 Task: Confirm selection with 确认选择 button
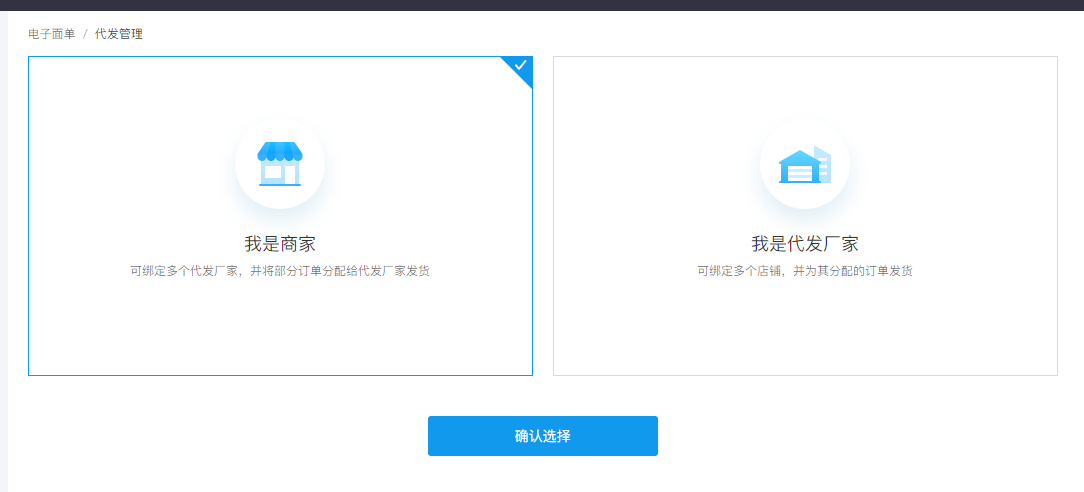[543, 436]
